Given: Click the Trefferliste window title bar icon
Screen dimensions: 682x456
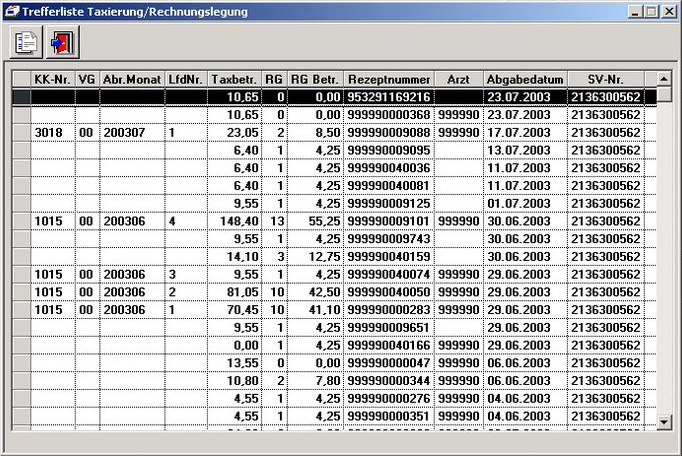Looking at the screenshot, I should pyautogui.click(x=12, y=11).
